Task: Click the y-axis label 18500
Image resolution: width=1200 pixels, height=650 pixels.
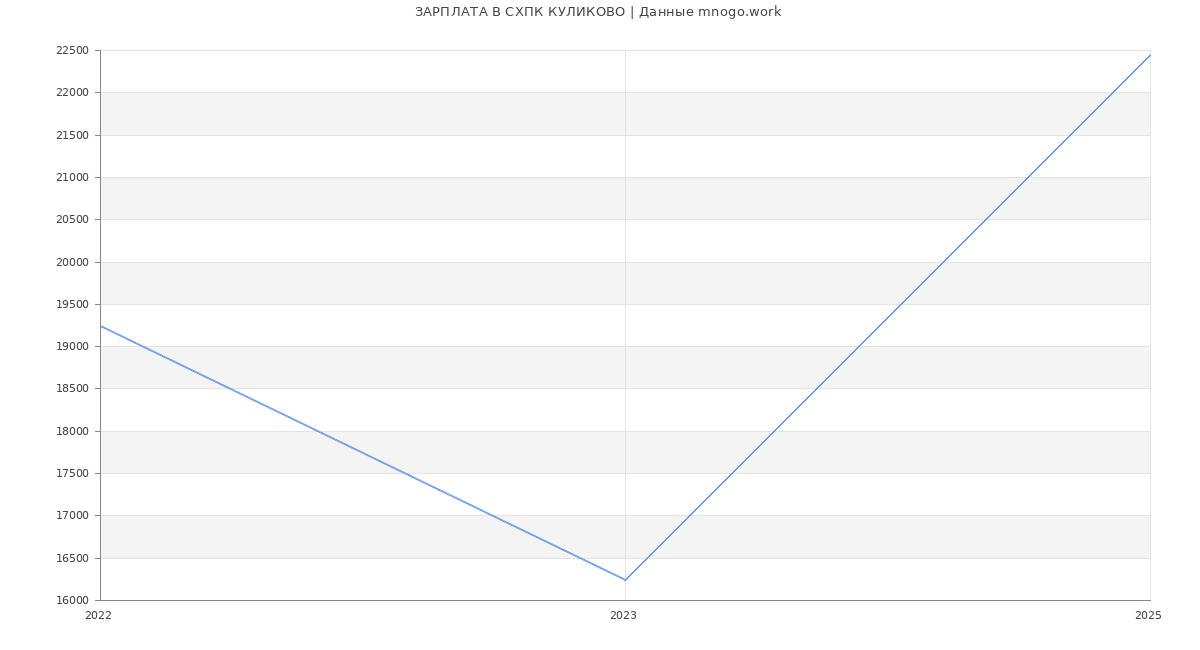Action: pos(72,388)
